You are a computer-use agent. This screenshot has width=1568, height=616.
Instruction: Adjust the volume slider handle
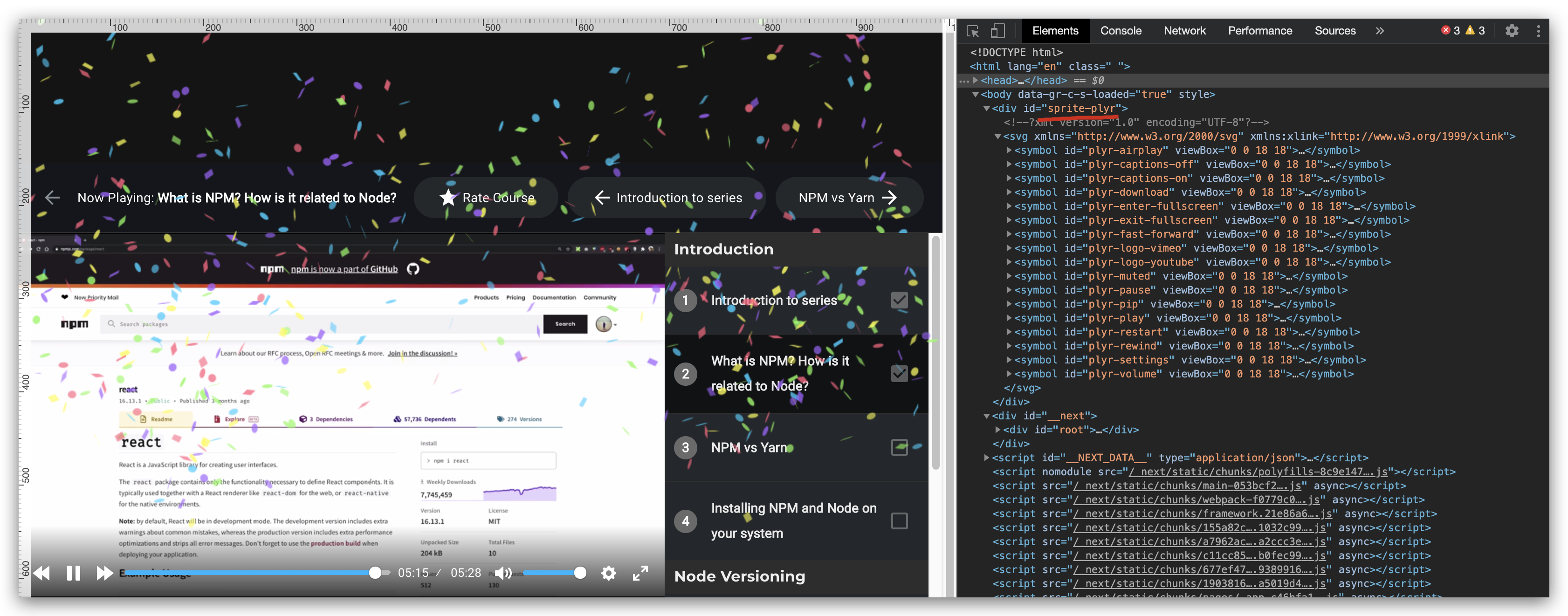580,573
